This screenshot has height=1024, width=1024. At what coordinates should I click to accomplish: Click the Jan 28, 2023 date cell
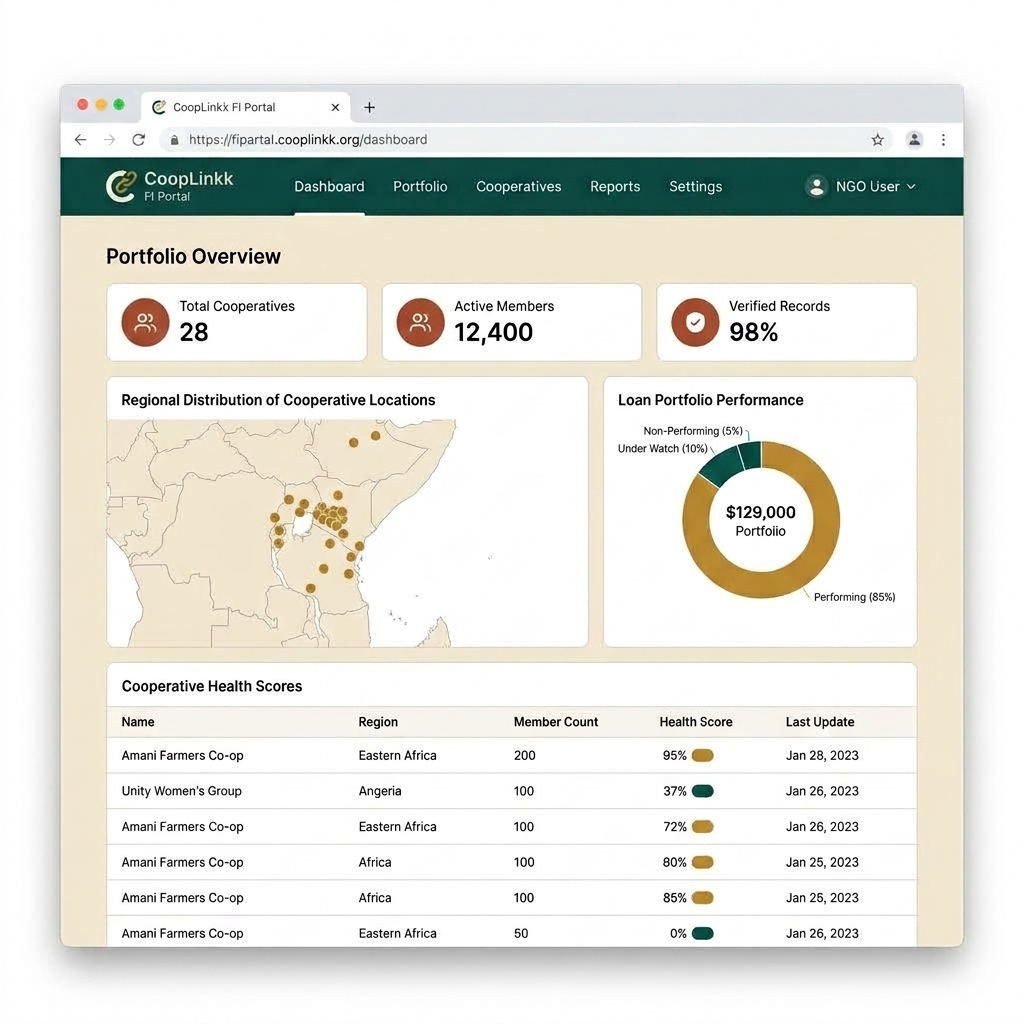[822, 756]
